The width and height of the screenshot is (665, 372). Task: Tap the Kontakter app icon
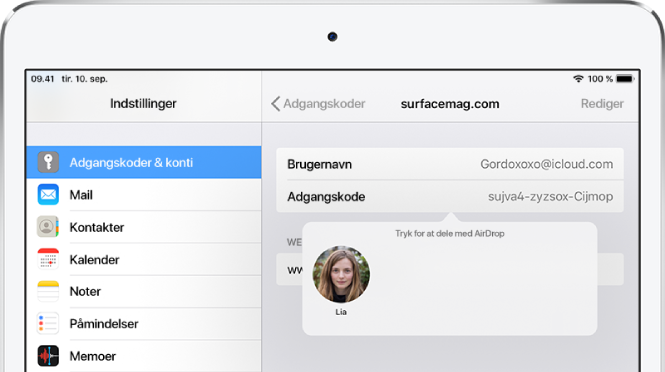(48, 227)
